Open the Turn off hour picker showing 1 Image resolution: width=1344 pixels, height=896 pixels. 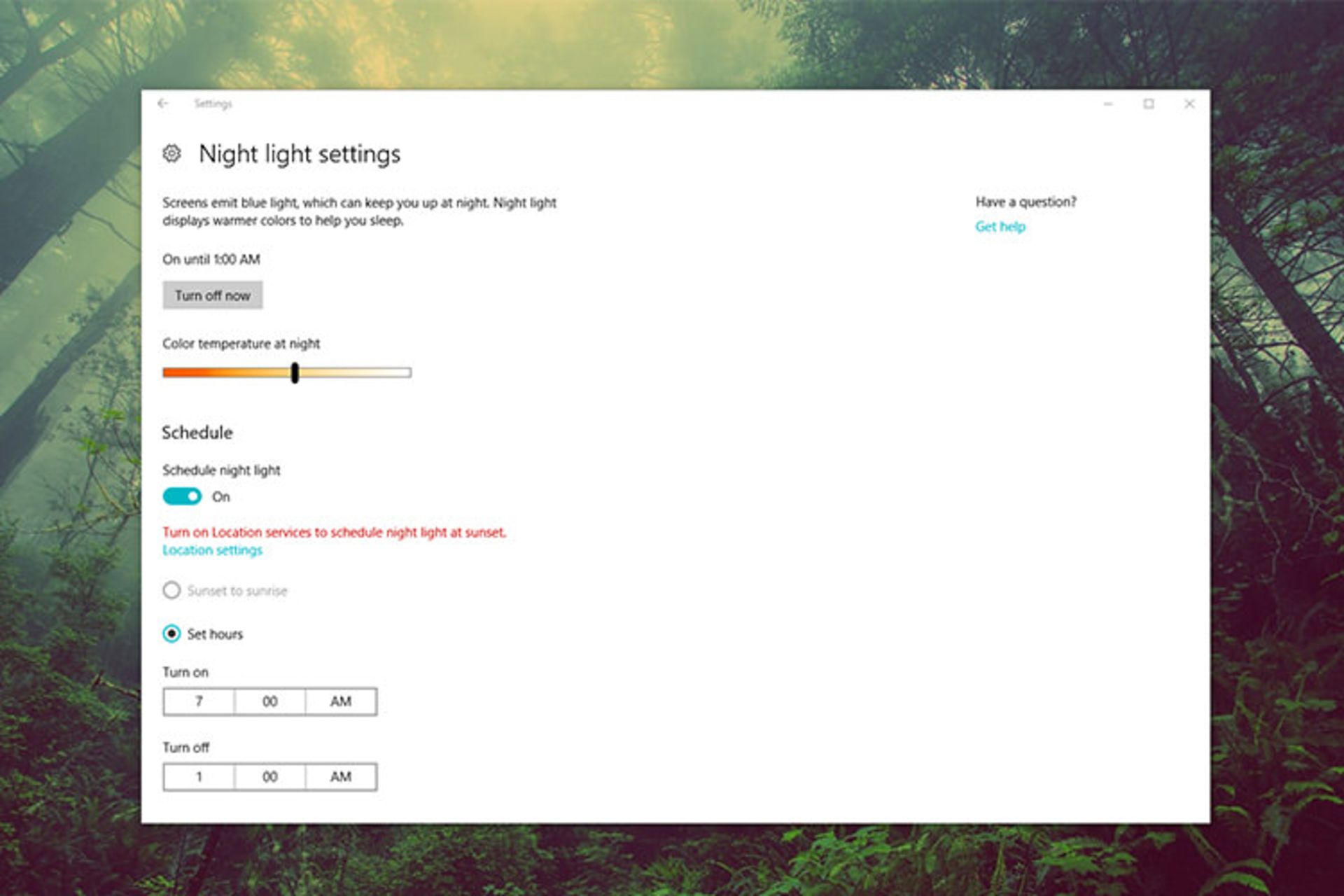click(x=199, y=777)
